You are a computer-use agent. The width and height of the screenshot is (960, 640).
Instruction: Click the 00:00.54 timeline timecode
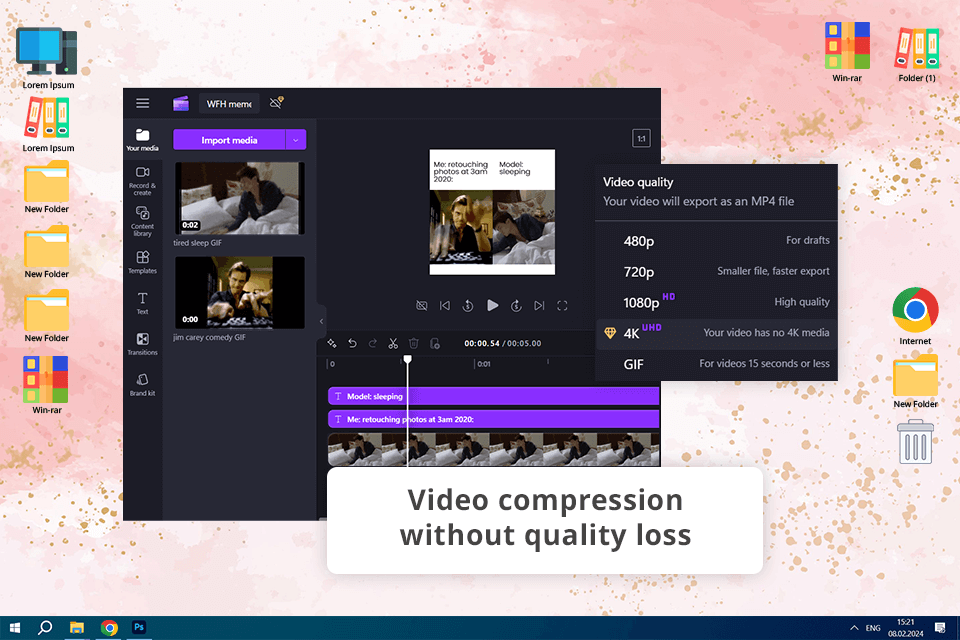(481, 344)
